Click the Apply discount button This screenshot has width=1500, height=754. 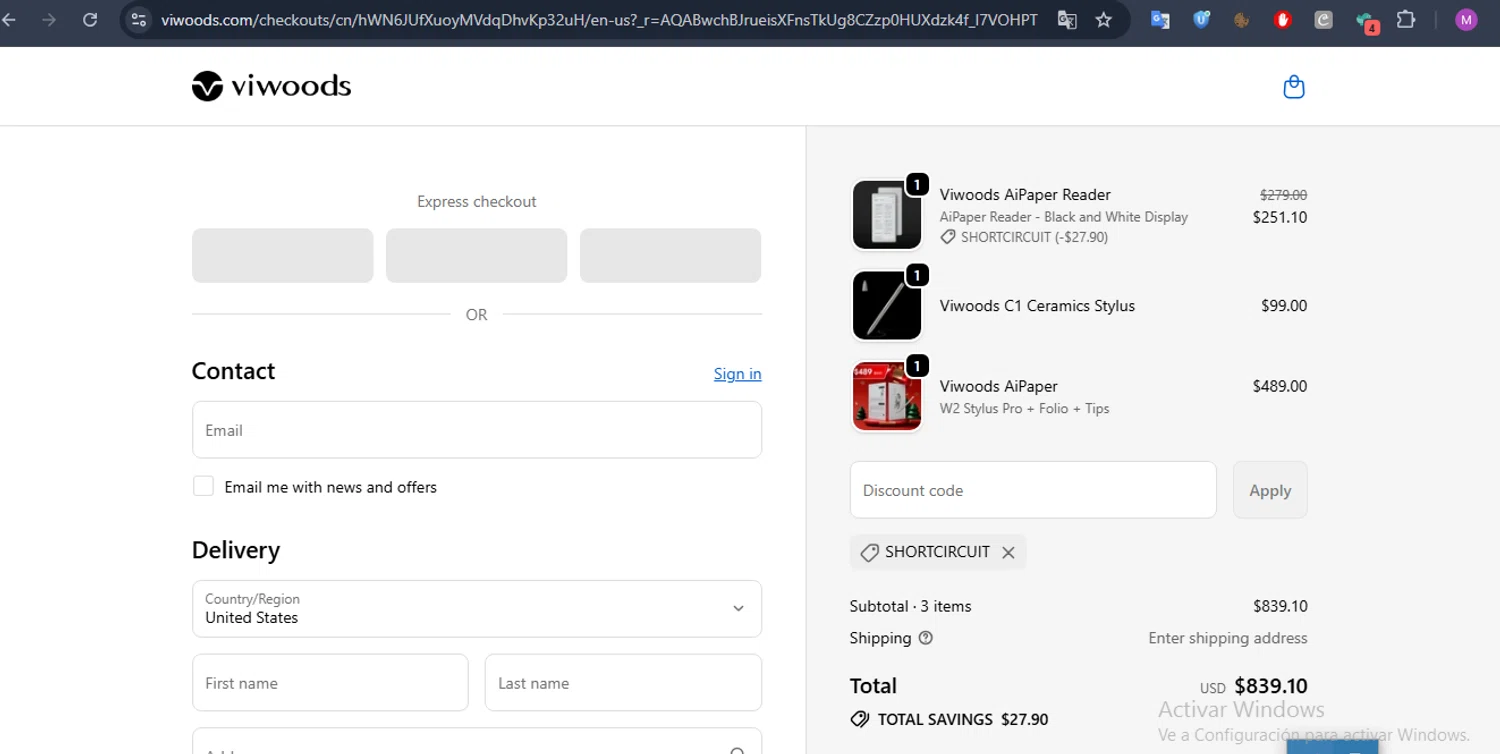[x=1270, y=490]
